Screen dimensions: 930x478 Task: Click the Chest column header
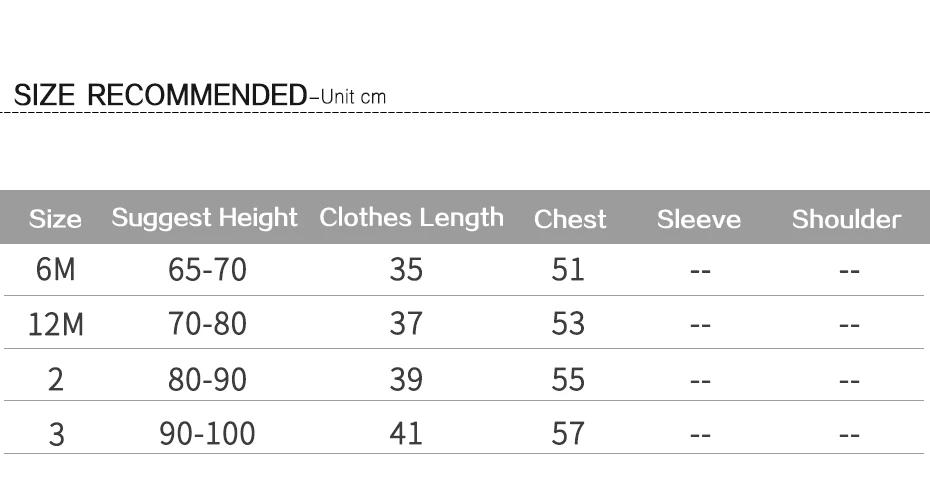(x=570, y=219)
